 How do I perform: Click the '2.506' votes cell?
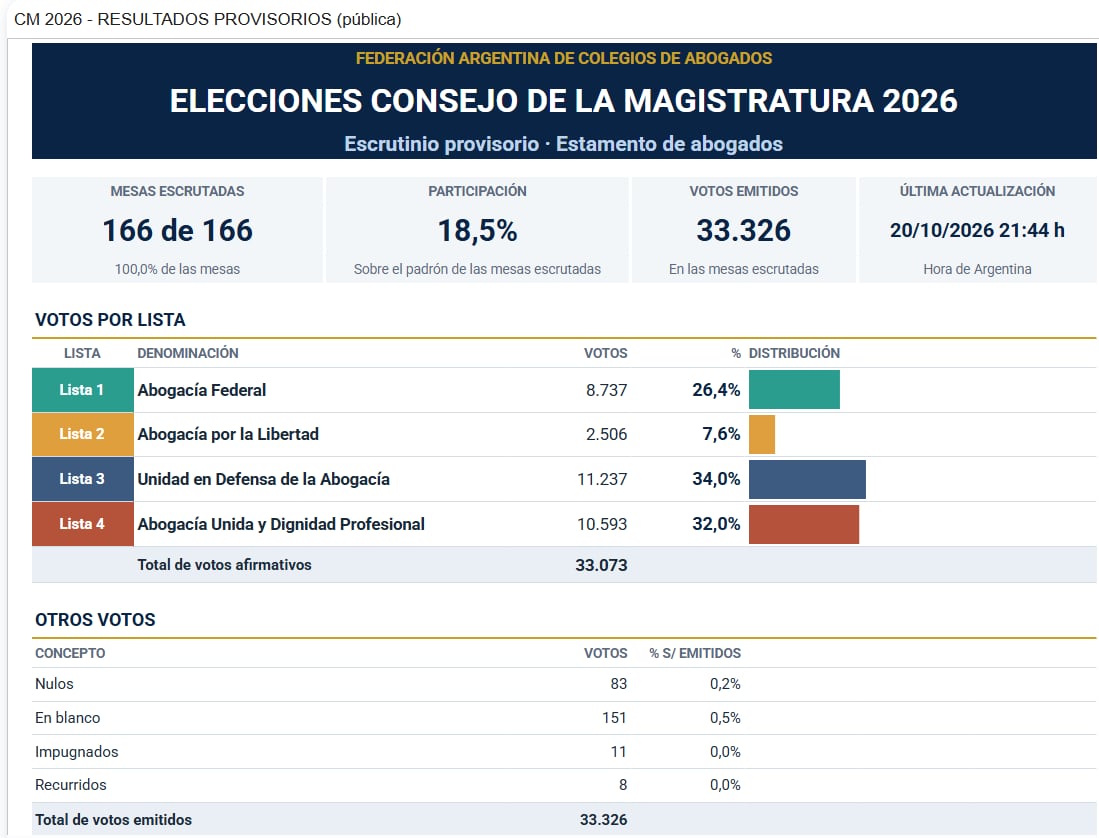click(606, 434)
